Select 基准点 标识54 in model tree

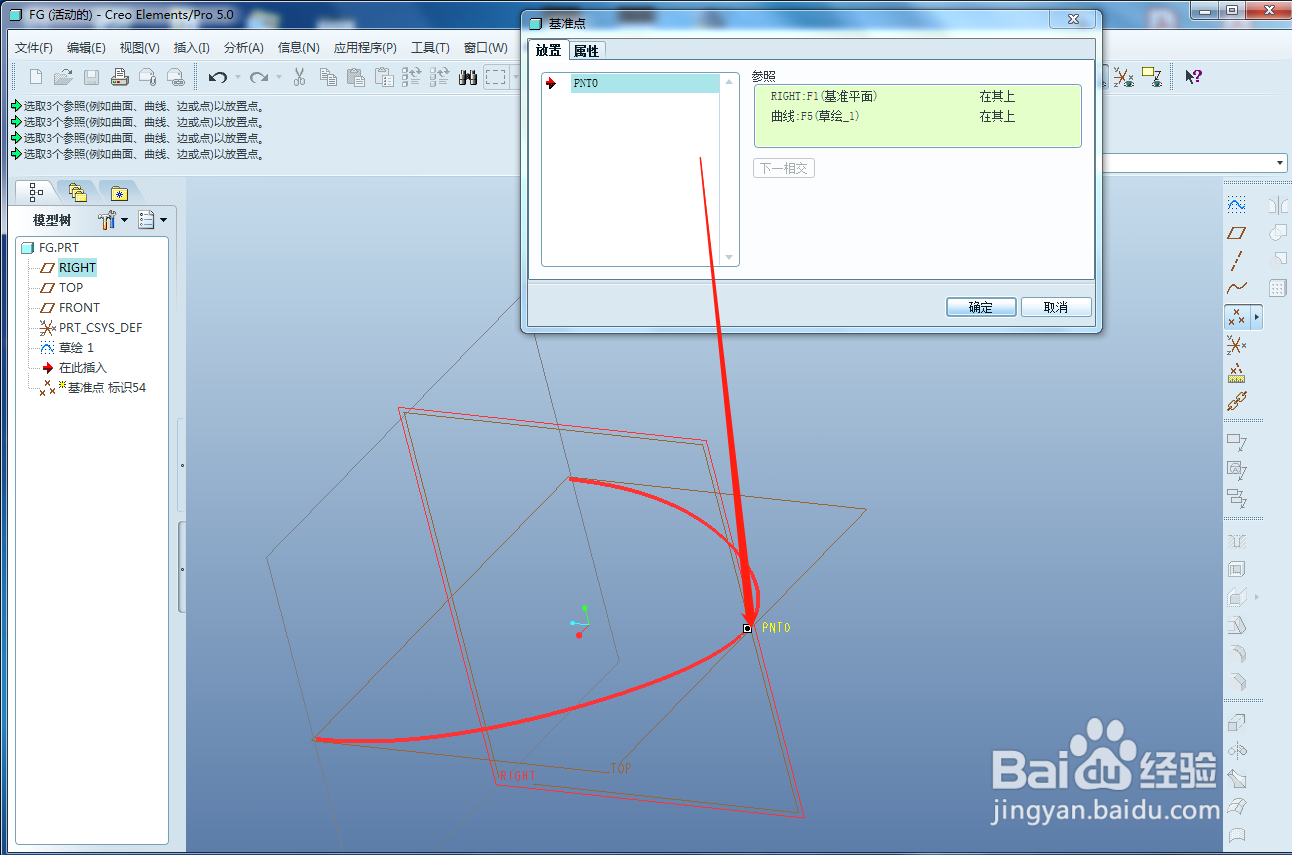[92, 388]
